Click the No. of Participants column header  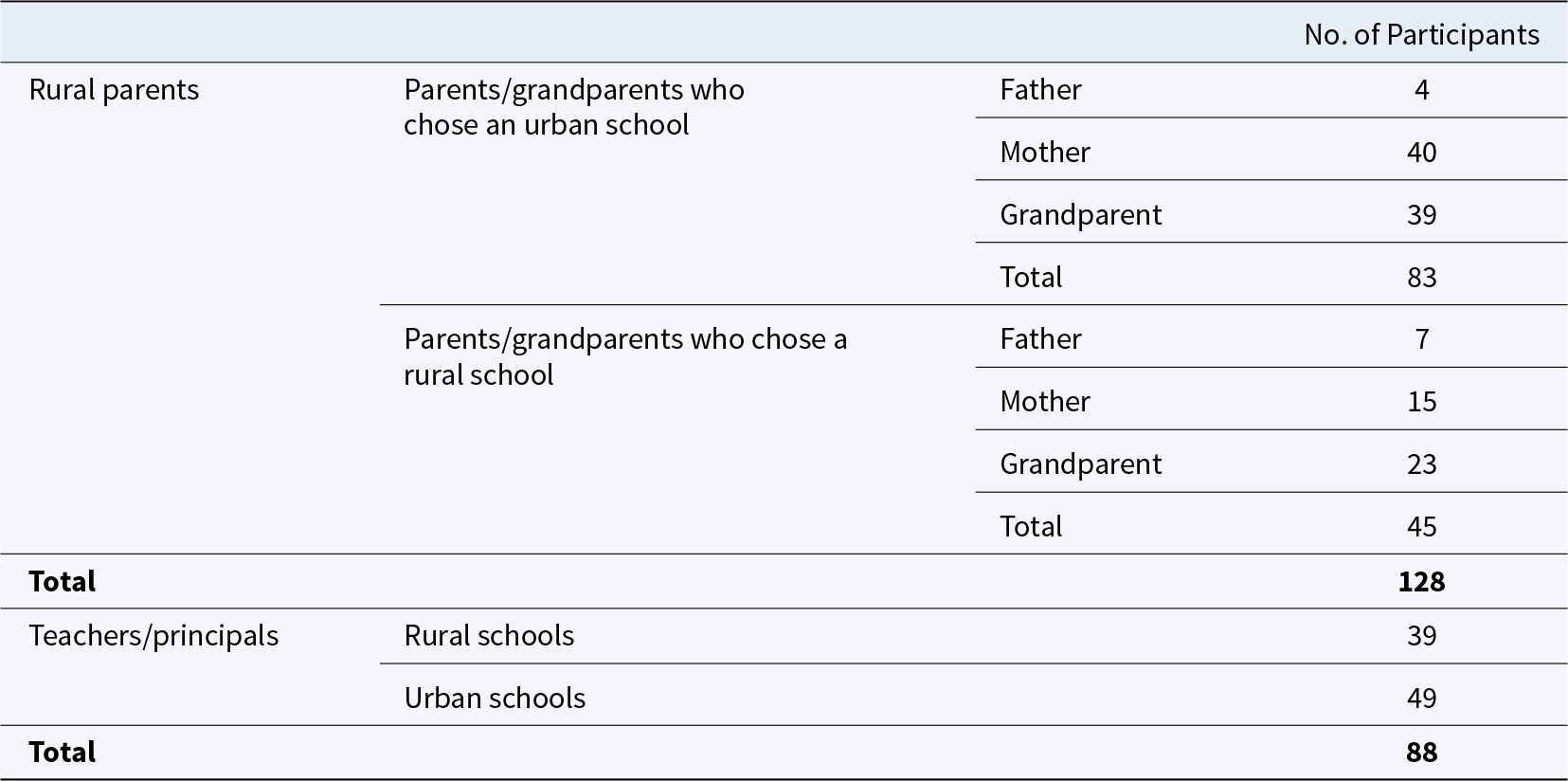point(1421,35)
